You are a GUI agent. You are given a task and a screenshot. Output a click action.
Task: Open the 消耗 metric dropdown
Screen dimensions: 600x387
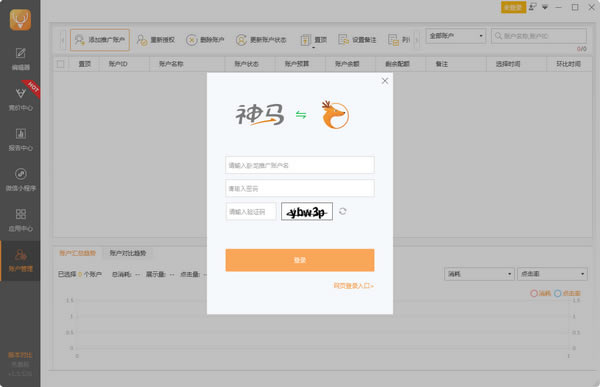[x=479, y=274]
